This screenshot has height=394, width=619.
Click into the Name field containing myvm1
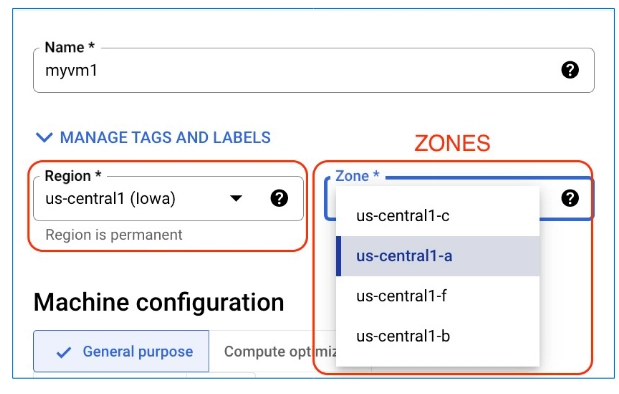tap(314, 70)
